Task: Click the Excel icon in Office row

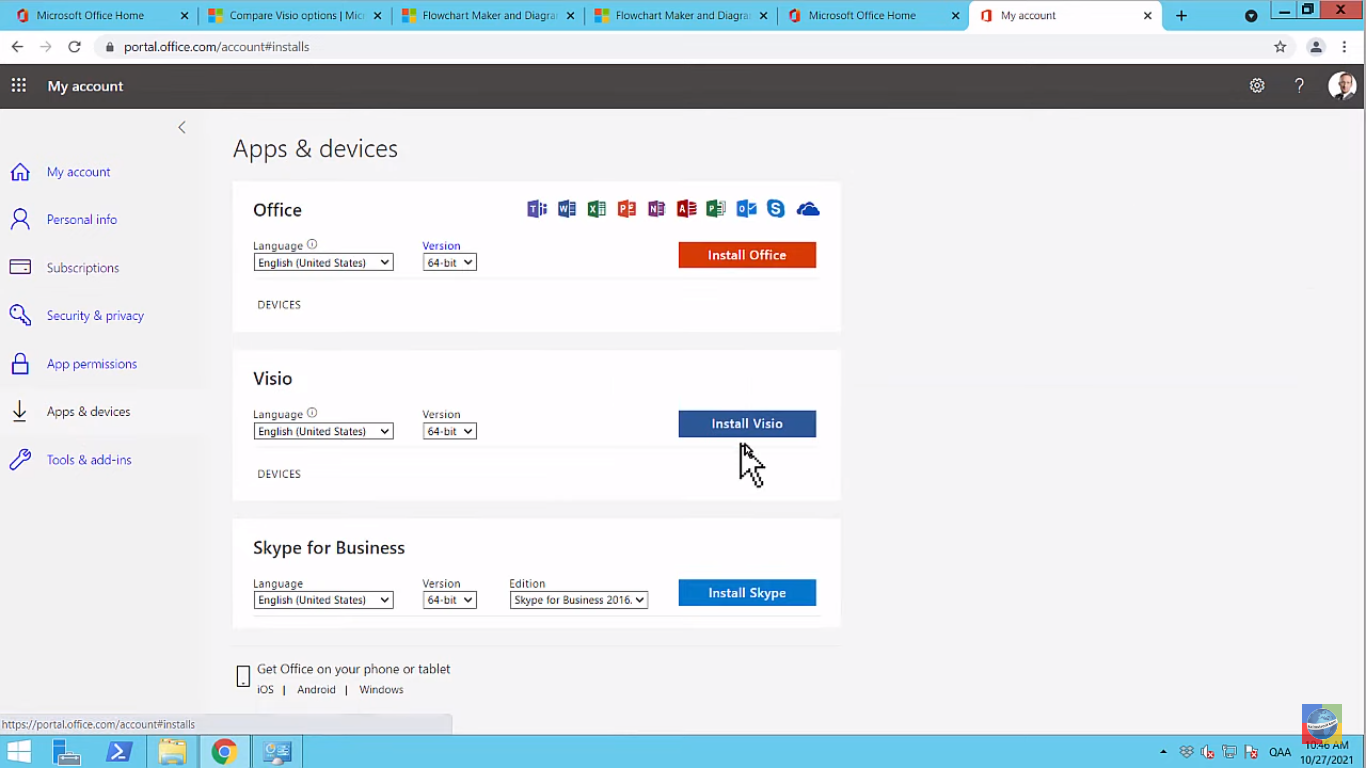Action: [x=597, y=208]
